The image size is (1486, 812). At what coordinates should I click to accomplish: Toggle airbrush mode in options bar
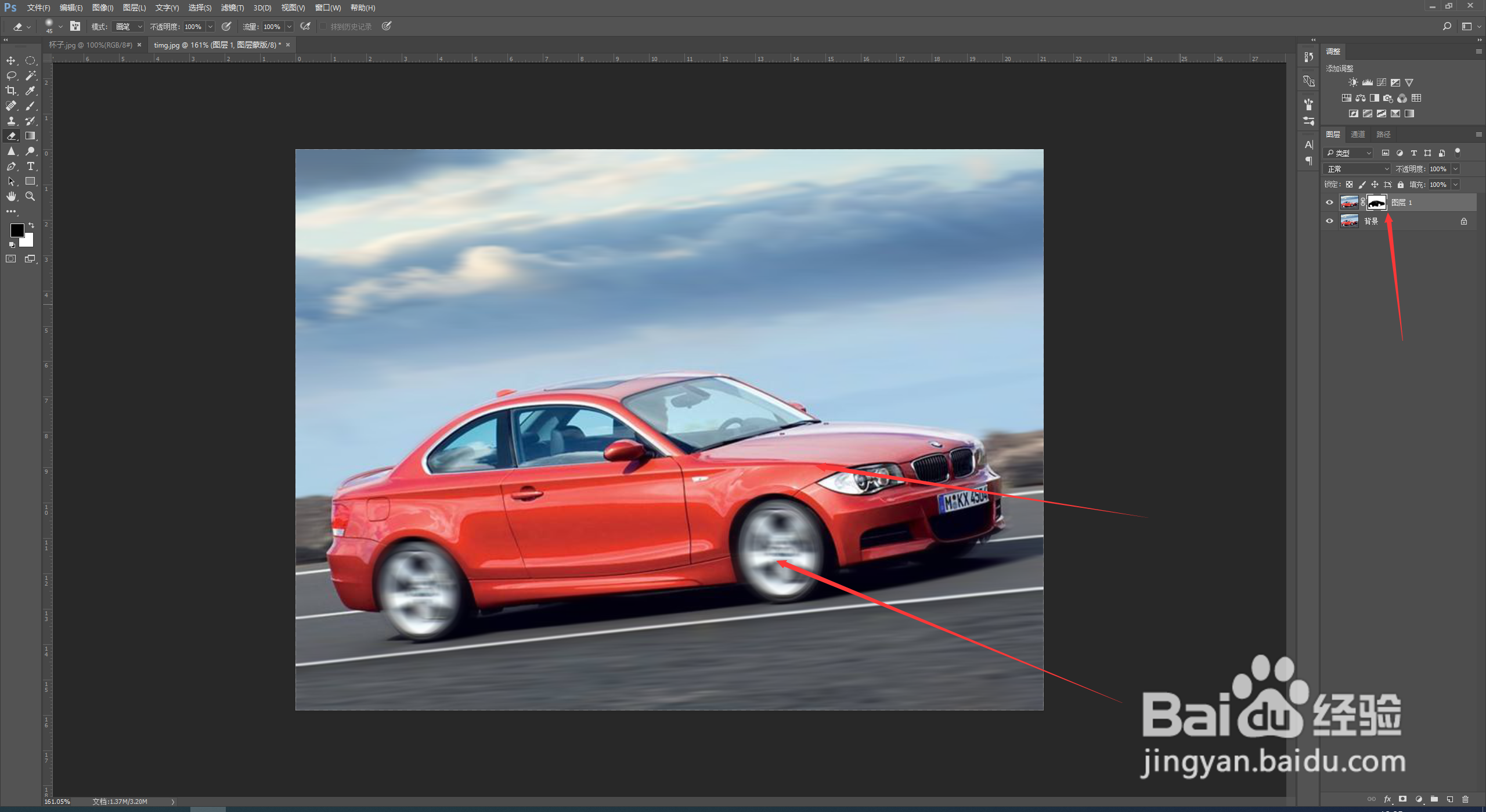pos(305,26)
